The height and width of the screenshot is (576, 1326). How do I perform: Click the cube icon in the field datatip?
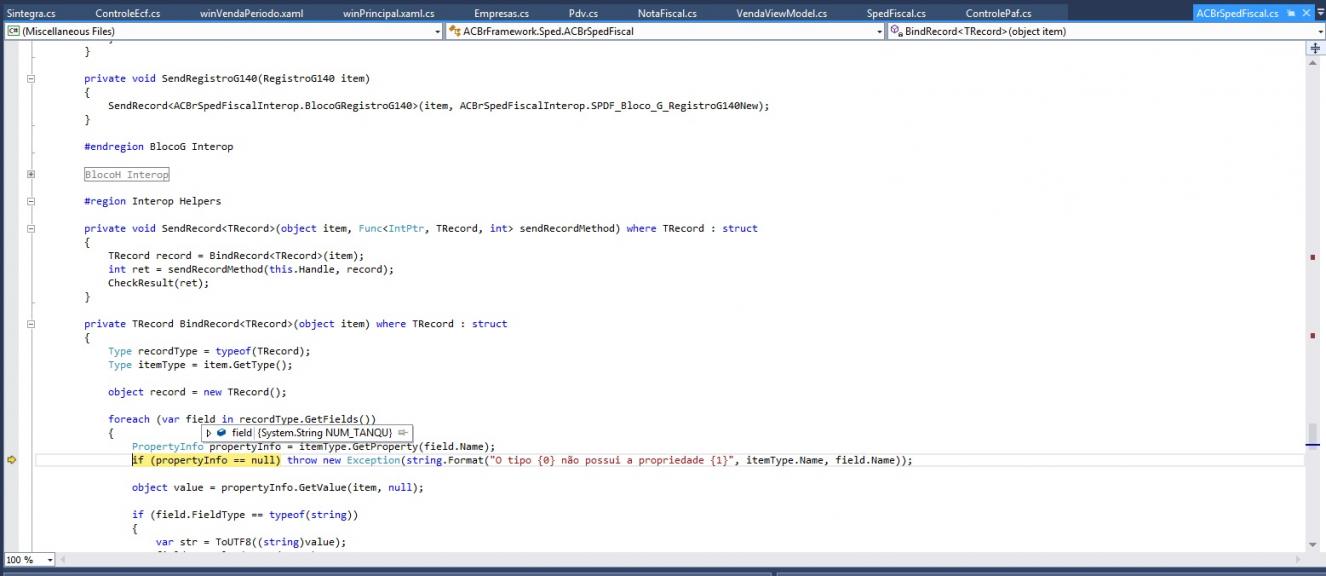[222, 433]
